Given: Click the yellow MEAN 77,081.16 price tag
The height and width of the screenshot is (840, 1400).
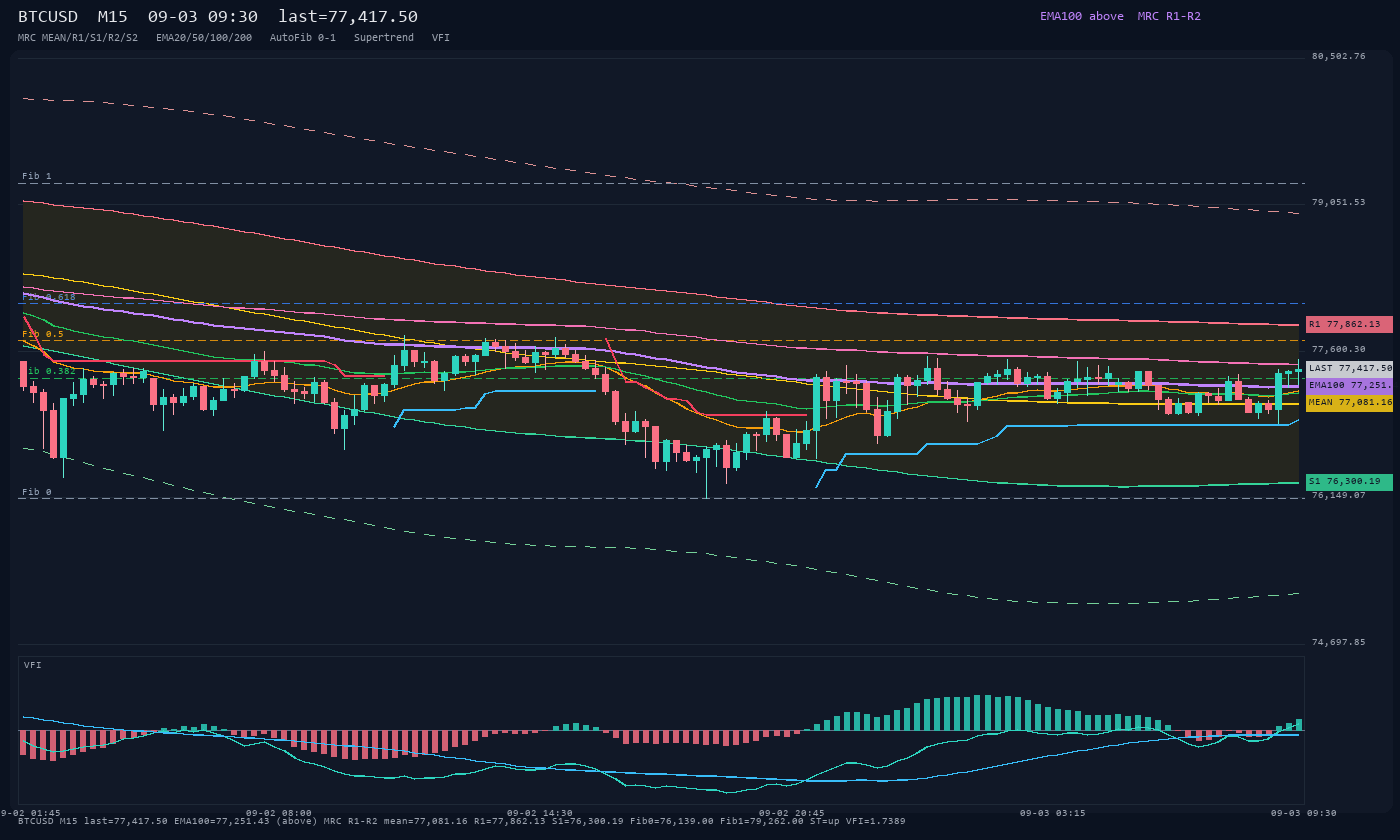Looking at the screenshot, I should pyautogui.click(x=1349, y=402).
